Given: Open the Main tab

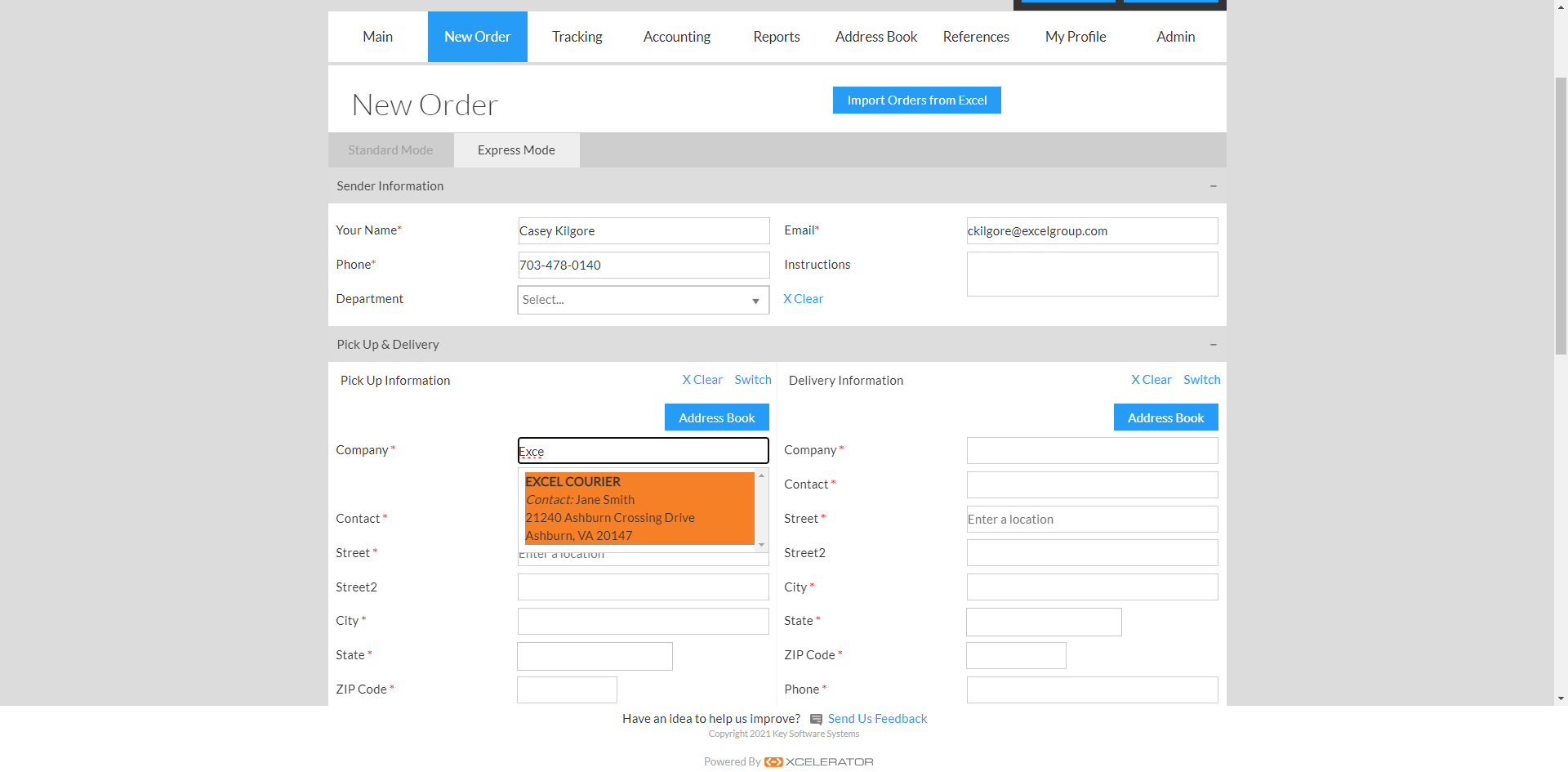Looking at the screenshot, I should coord(377,37).
